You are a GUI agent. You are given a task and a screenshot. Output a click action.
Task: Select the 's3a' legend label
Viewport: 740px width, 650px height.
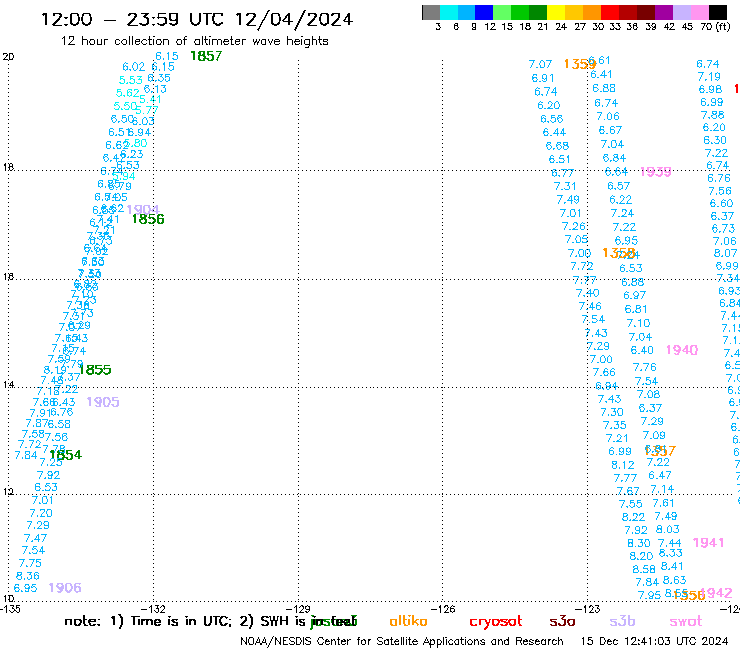562,621
